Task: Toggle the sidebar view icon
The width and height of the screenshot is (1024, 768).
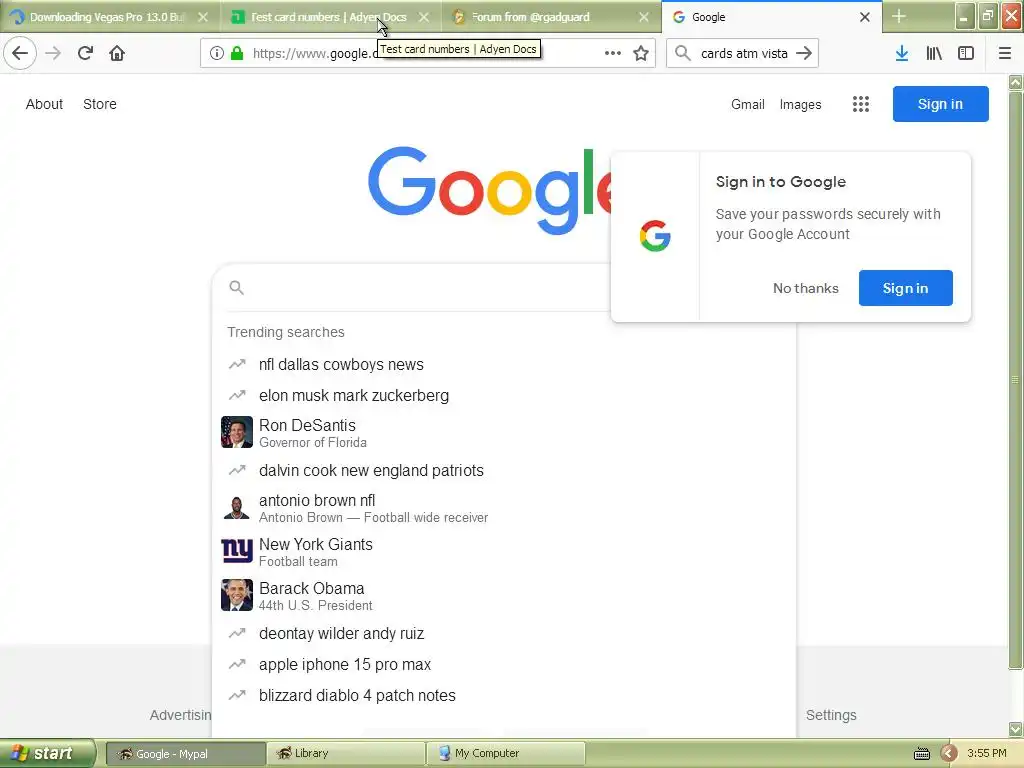Action: point(966,53)
